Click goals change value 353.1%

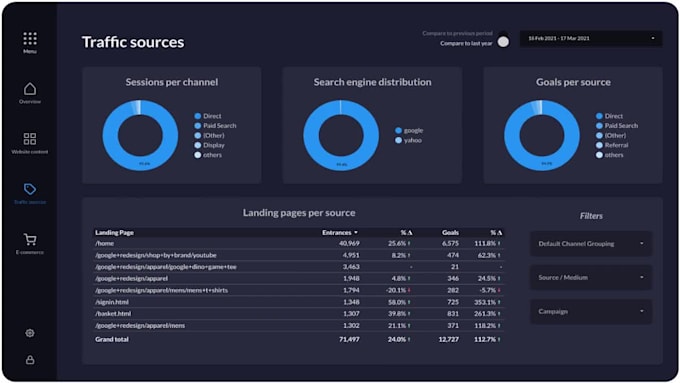coord(485,302)
